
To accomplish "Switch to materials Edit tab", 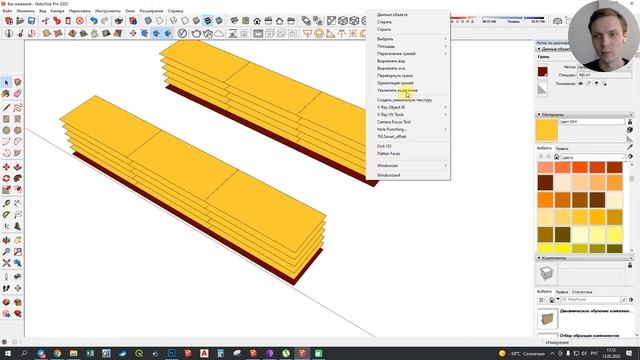I will 562,149.
